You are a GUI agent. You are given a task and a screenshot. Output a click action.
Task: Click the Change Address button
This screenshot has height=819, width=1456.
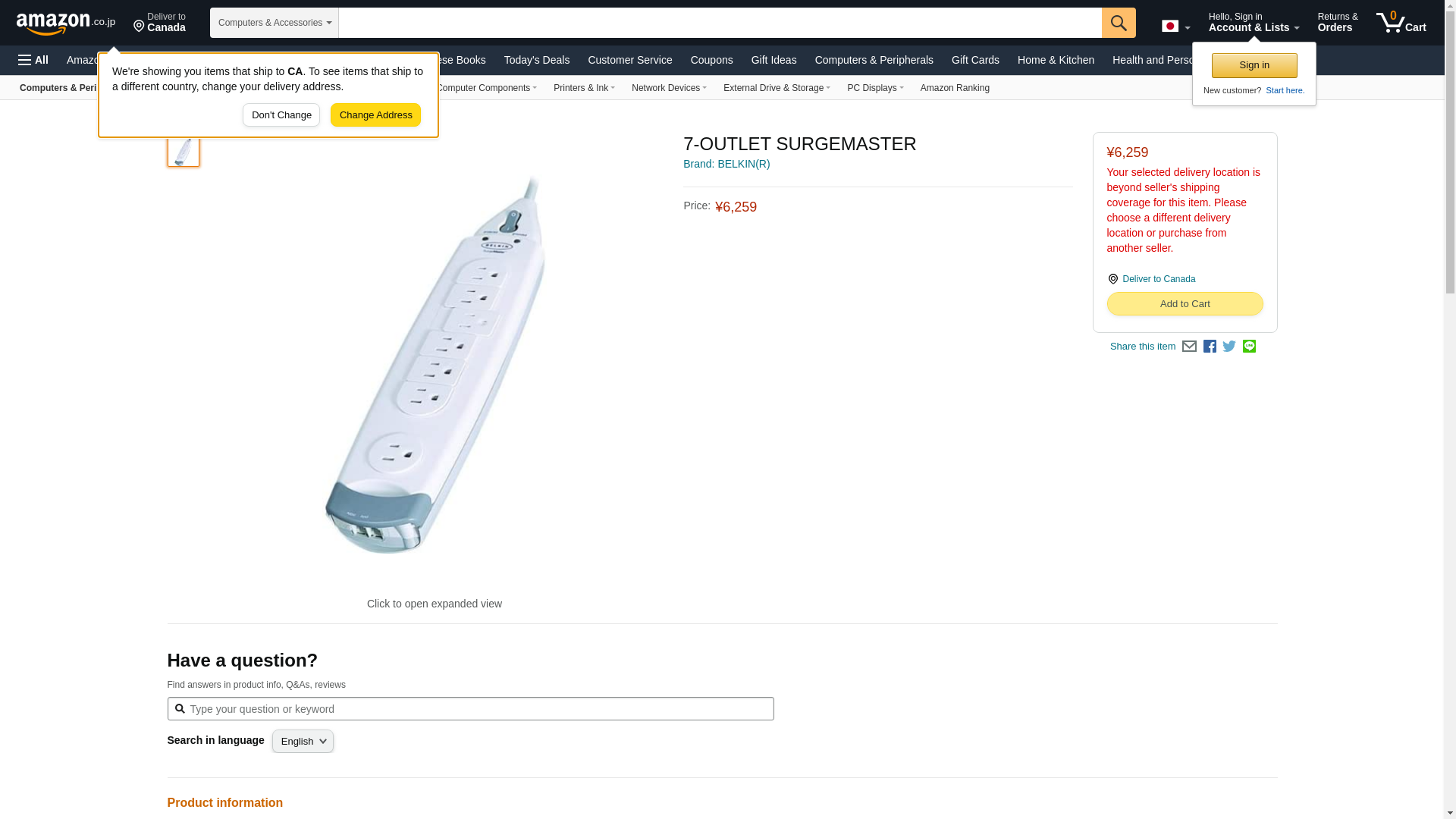coord(375,115)
